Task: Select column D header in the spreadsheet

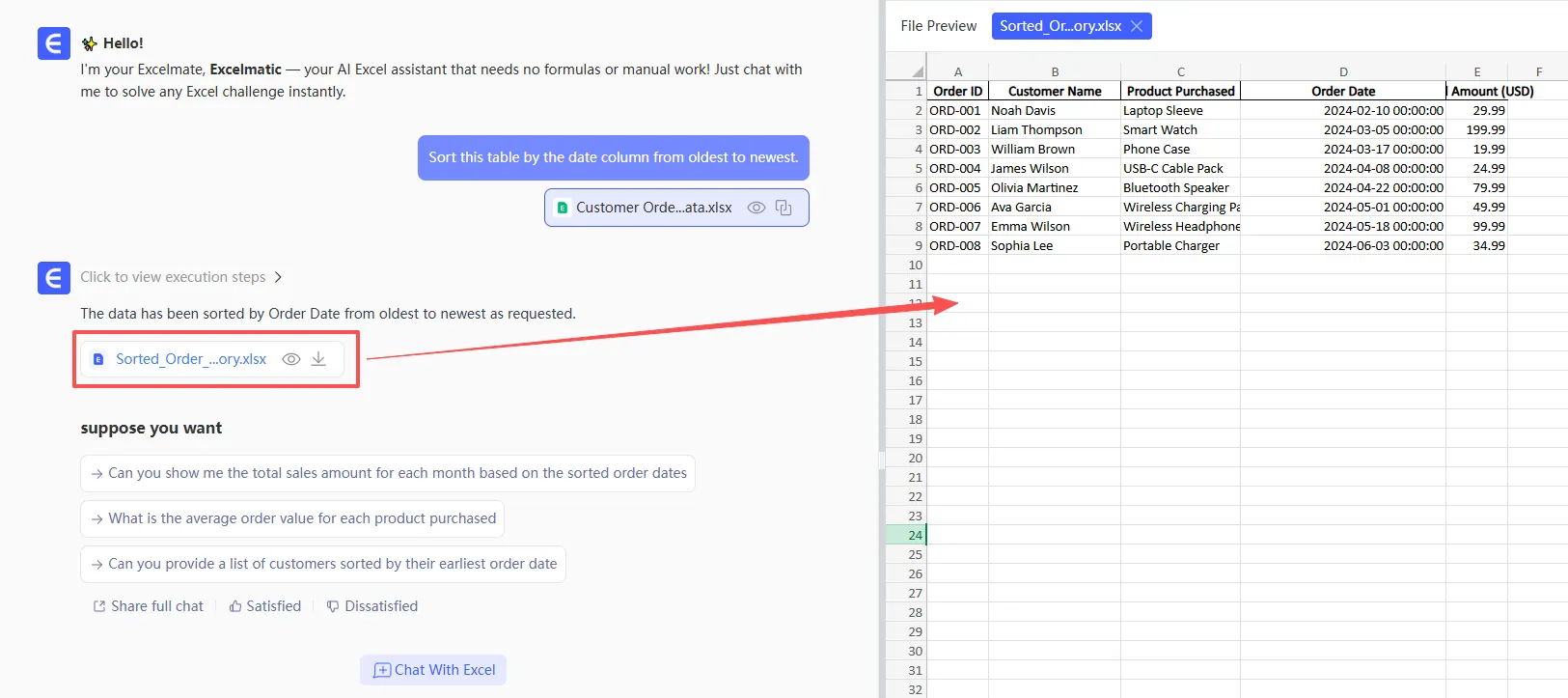Action: pyautogui.click(x=1343, y=71)
